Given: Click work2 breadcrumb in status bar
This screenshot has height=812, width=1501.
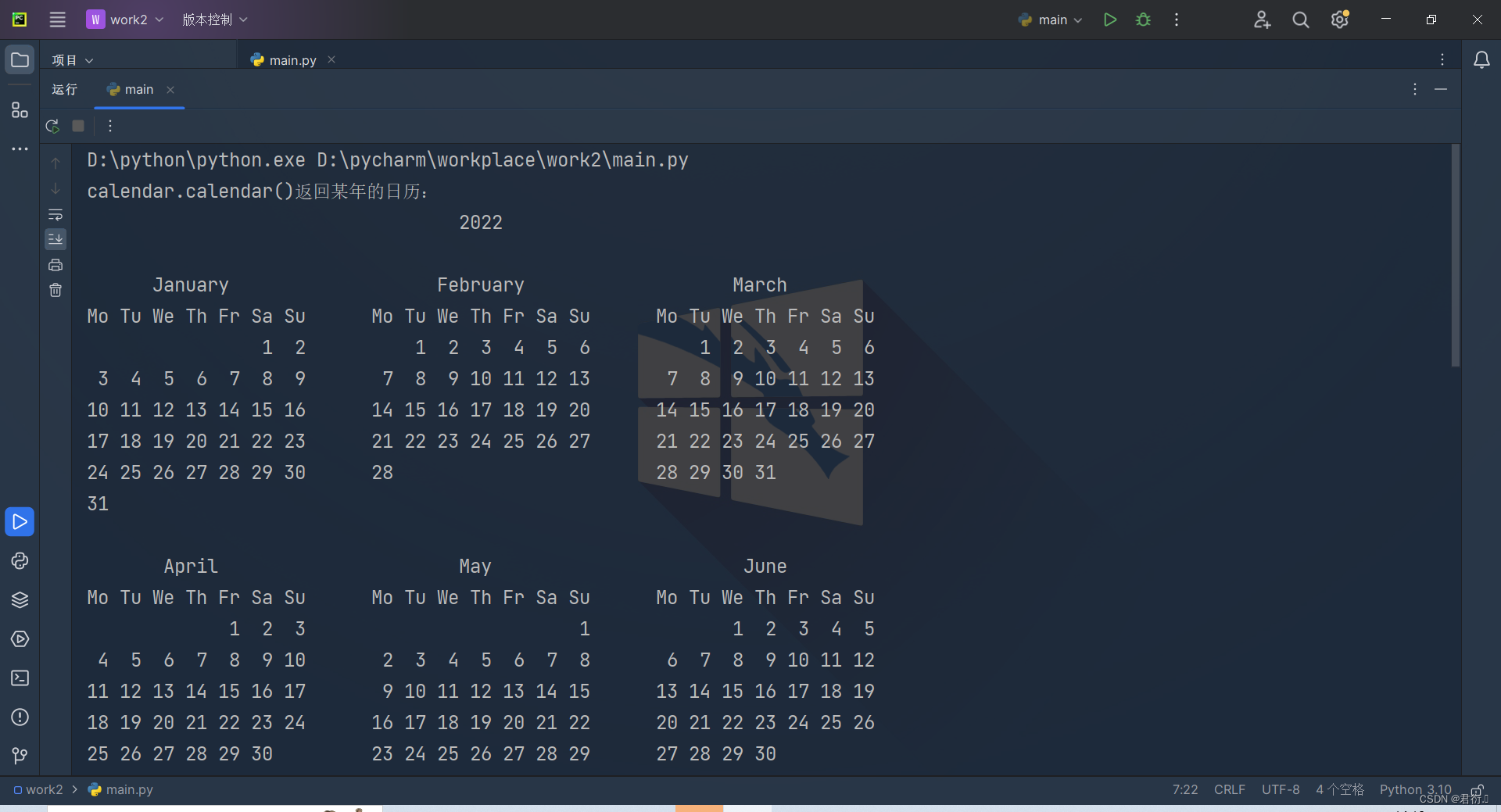Looking at the screenshot, I should [38, 789].
